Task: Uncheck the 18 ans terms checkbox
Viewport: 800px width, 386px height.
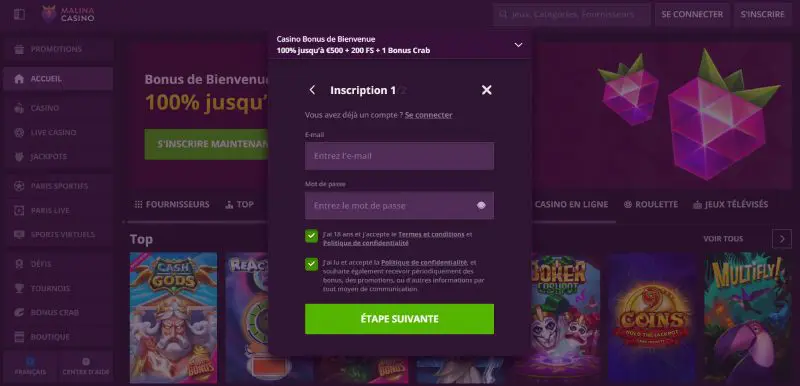Action: (311, 236)
